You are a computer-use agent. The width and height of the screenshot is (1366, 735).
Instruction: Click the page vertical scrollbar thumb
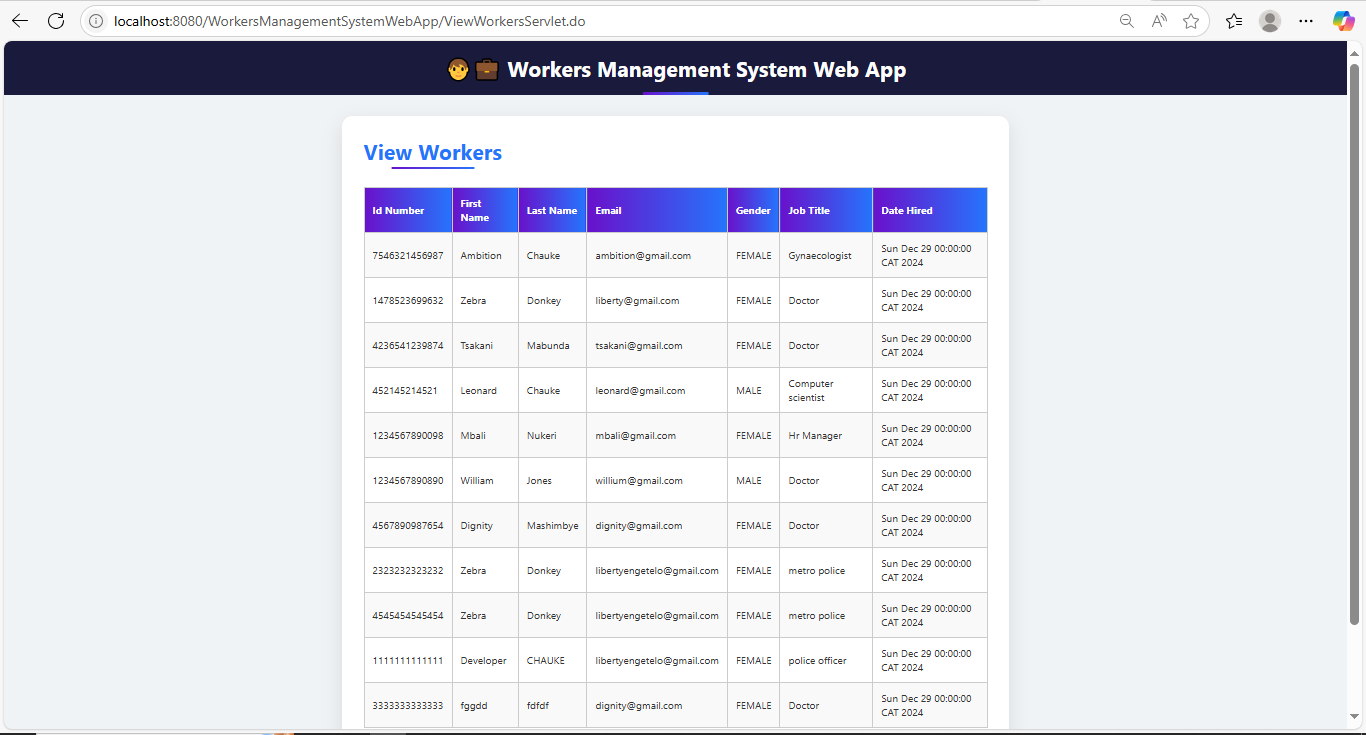[1355, 340]
